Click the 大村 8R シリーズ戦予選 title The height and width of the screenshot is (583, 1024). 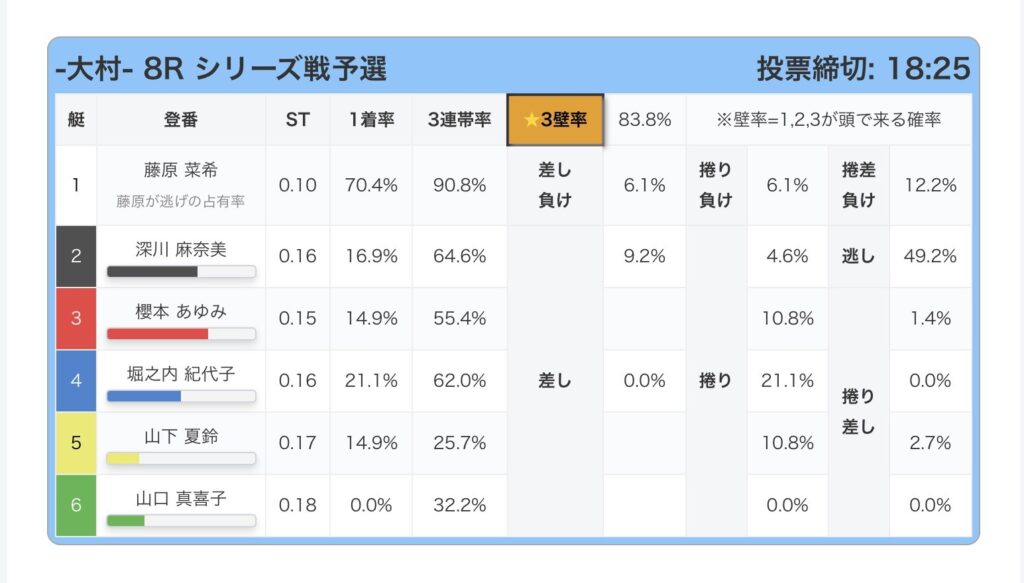(x=221, y=68)
